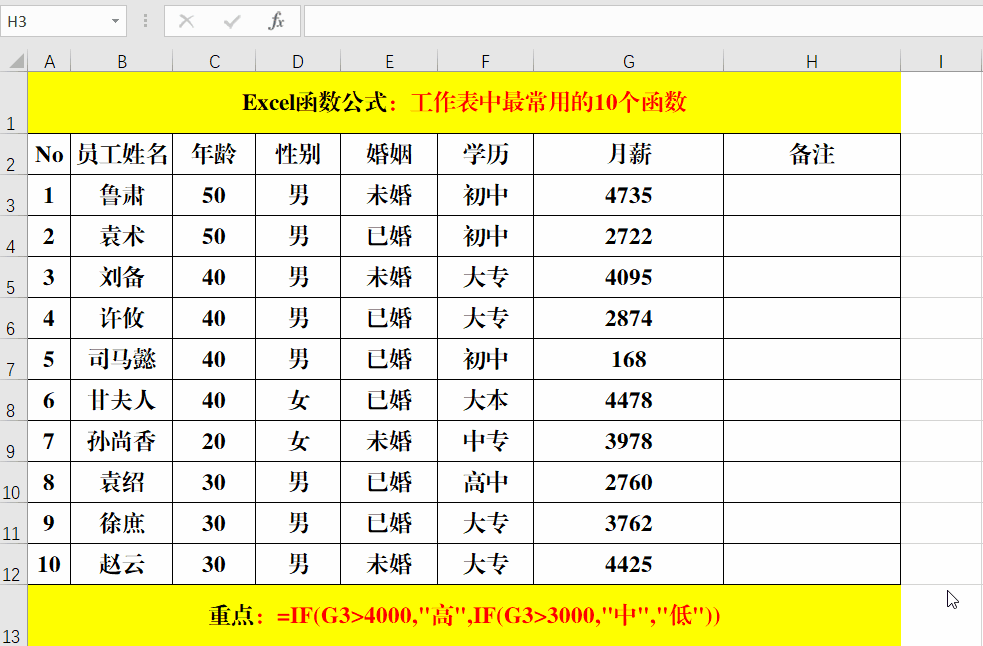
Task: Open the Insert Function fx dialog
Action: 276,21
